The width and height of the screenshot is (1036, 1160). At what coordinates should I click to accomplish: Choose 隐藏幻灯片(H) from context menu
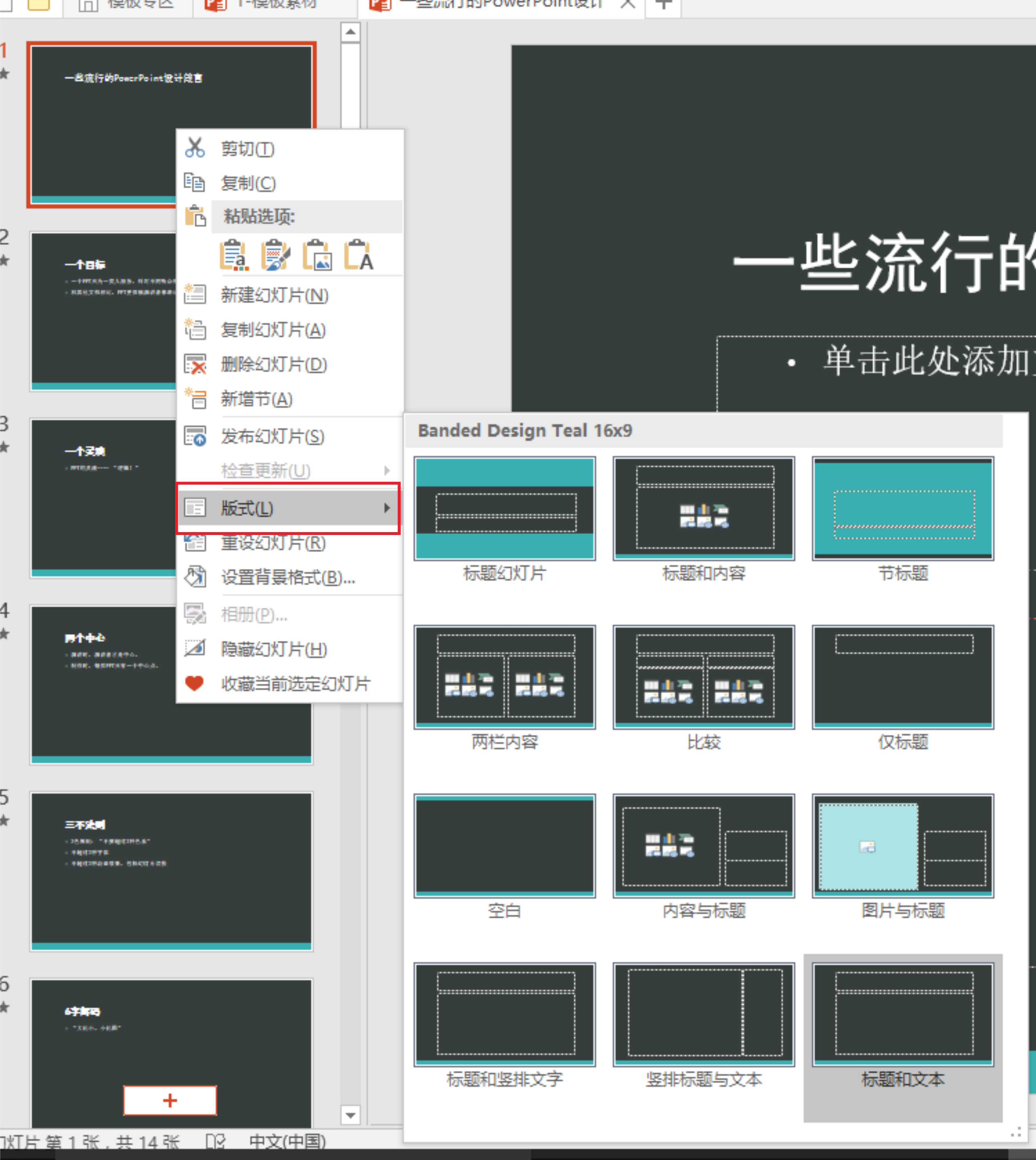click(x=274, y=649)
